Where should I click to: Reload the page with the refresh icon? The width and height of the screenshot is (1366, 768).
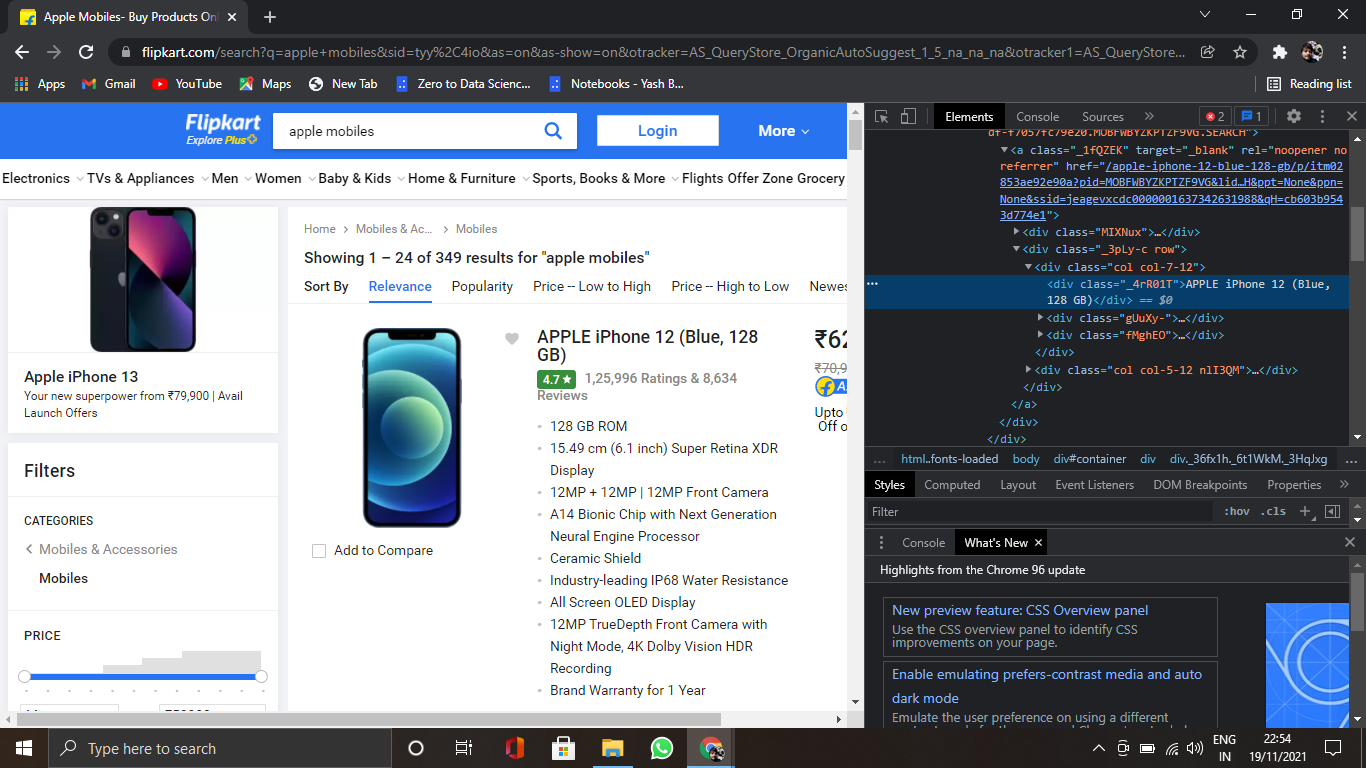coord(86,52)
